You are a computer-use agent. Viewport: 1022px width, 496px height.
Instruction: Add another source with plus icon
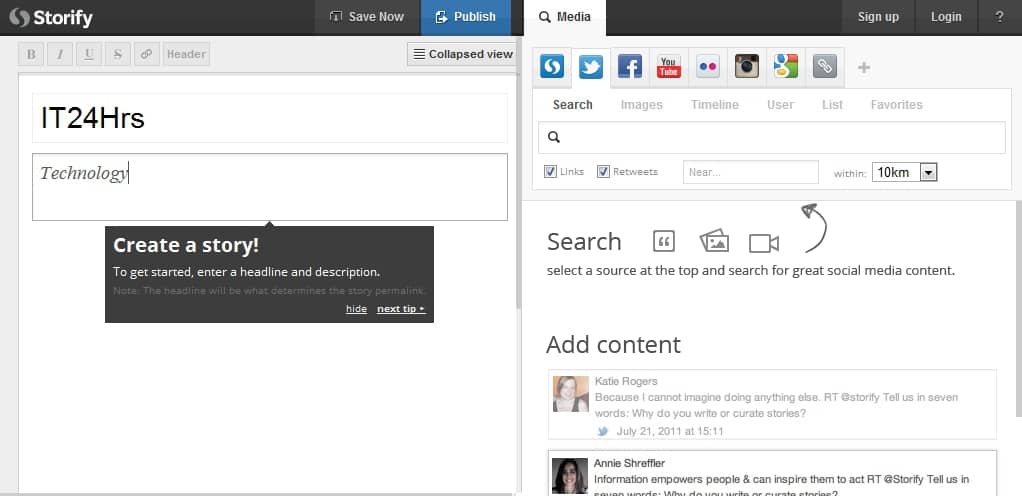pyautogui.click(x=864, y=68)
